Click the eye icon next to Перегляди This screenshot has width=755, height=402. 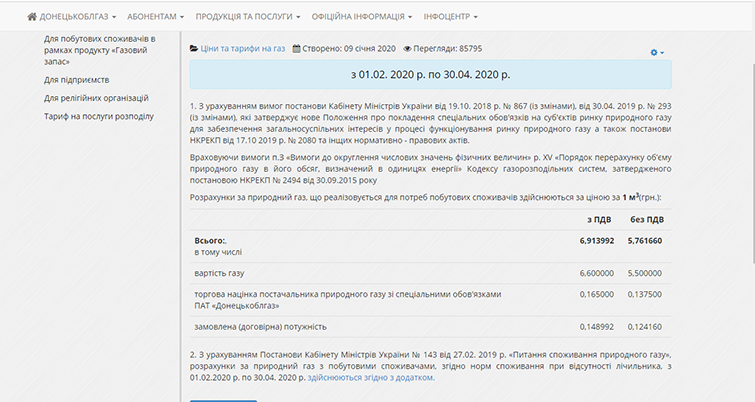click(x=407, y=49)
